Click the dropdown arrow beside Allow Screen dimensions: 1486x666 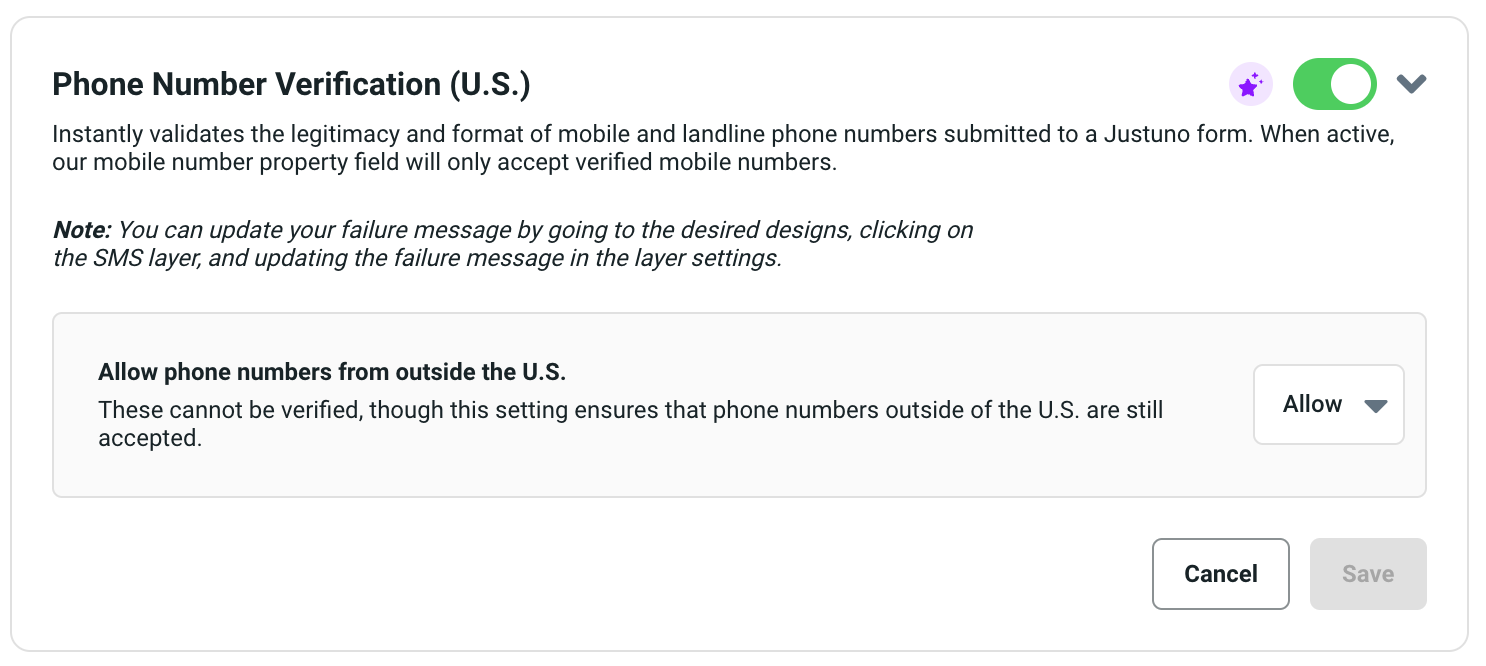pos(1376,405)
